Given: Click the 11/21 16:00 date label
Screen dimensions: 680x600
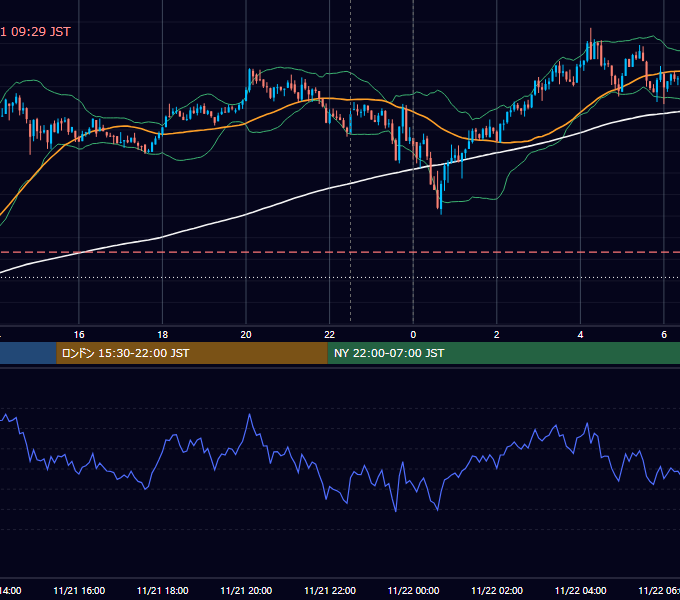Looking at the screenshot, I should coord(79,591).
